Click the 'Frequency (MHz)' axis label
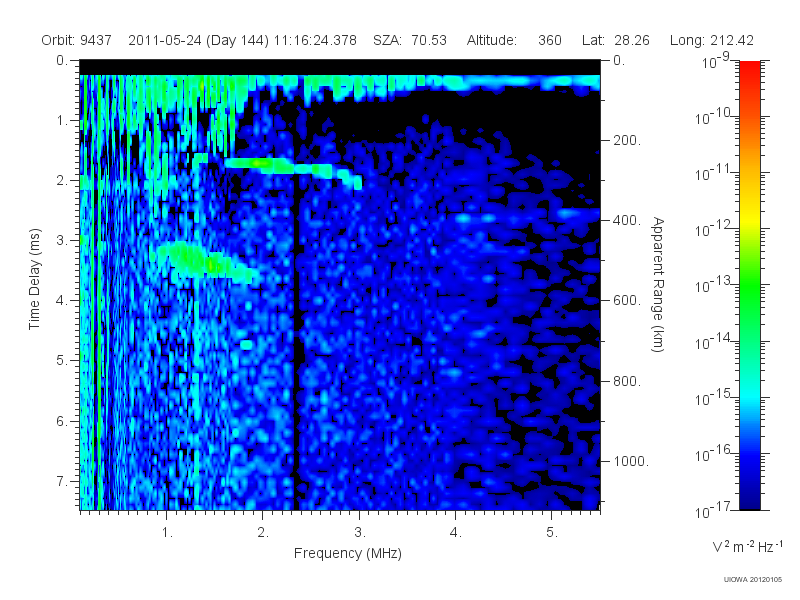This screenshot has height=600, width=800. [348, 554]
